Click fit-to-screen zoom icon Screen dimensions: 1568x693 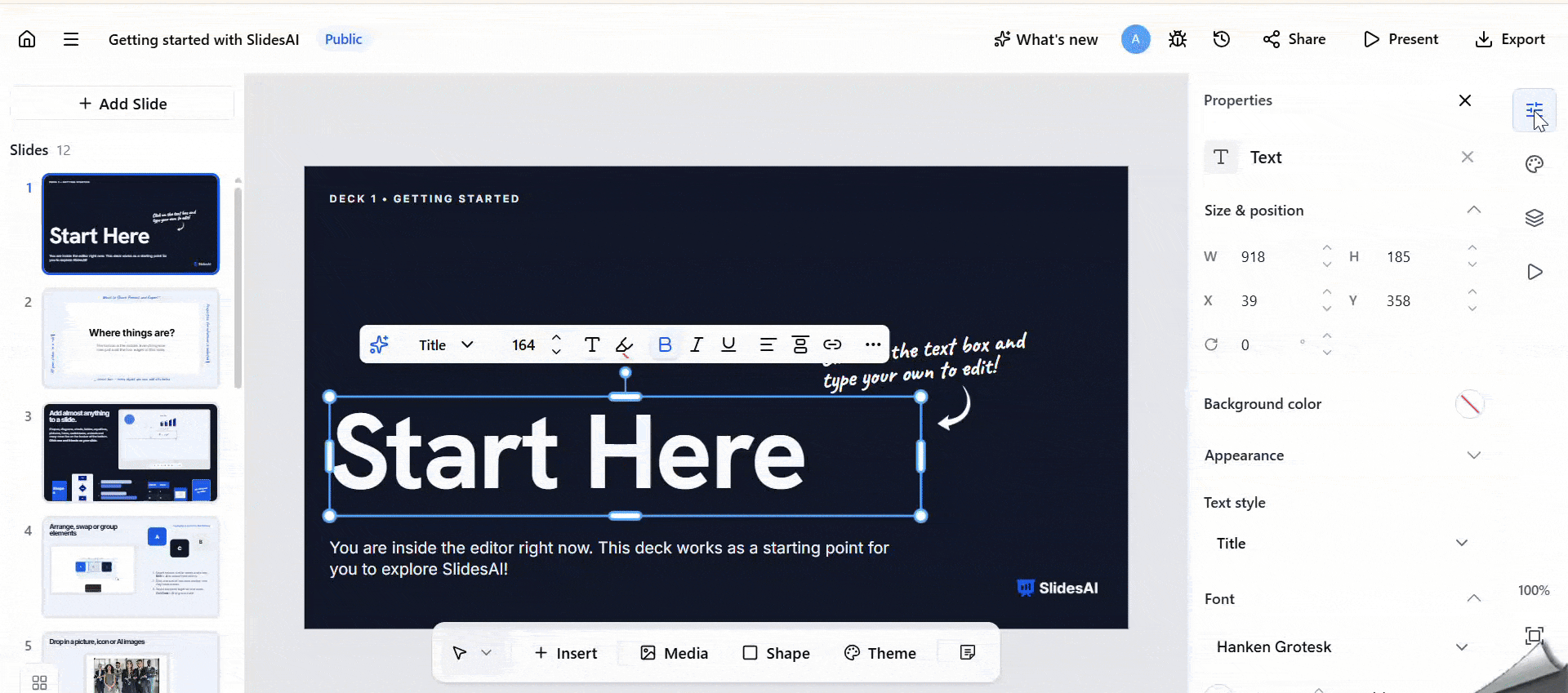click(x=1535, y=635)
